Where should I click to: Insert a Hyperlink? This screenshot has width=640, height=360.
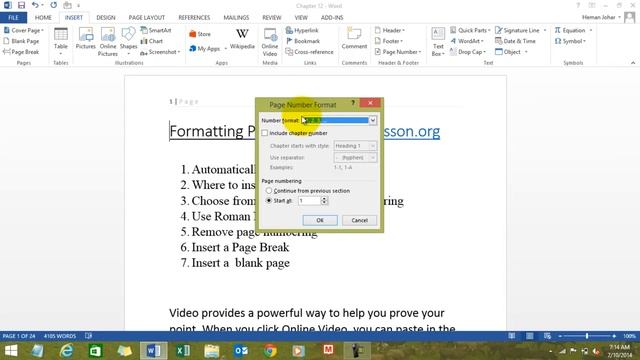tap(302, 30)
